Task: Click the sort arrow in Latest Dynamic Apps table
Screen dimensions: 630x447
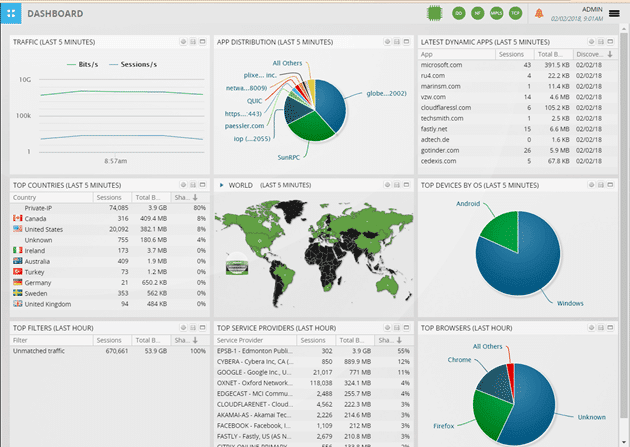Action: pyautogui.click(x=610, y=54)
